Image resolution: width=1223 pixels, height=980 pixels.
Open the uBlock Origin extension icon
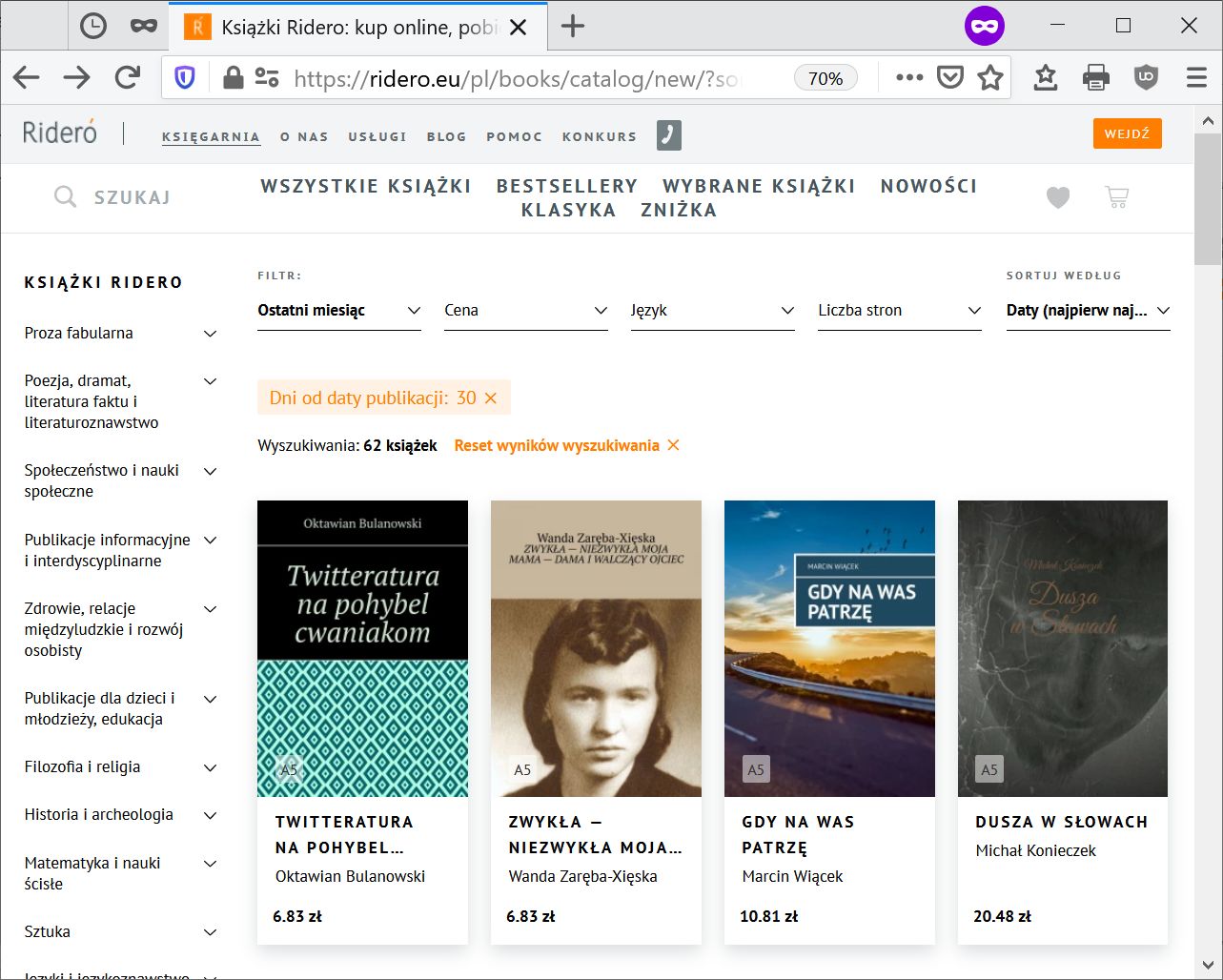[x=1146, y=78]
